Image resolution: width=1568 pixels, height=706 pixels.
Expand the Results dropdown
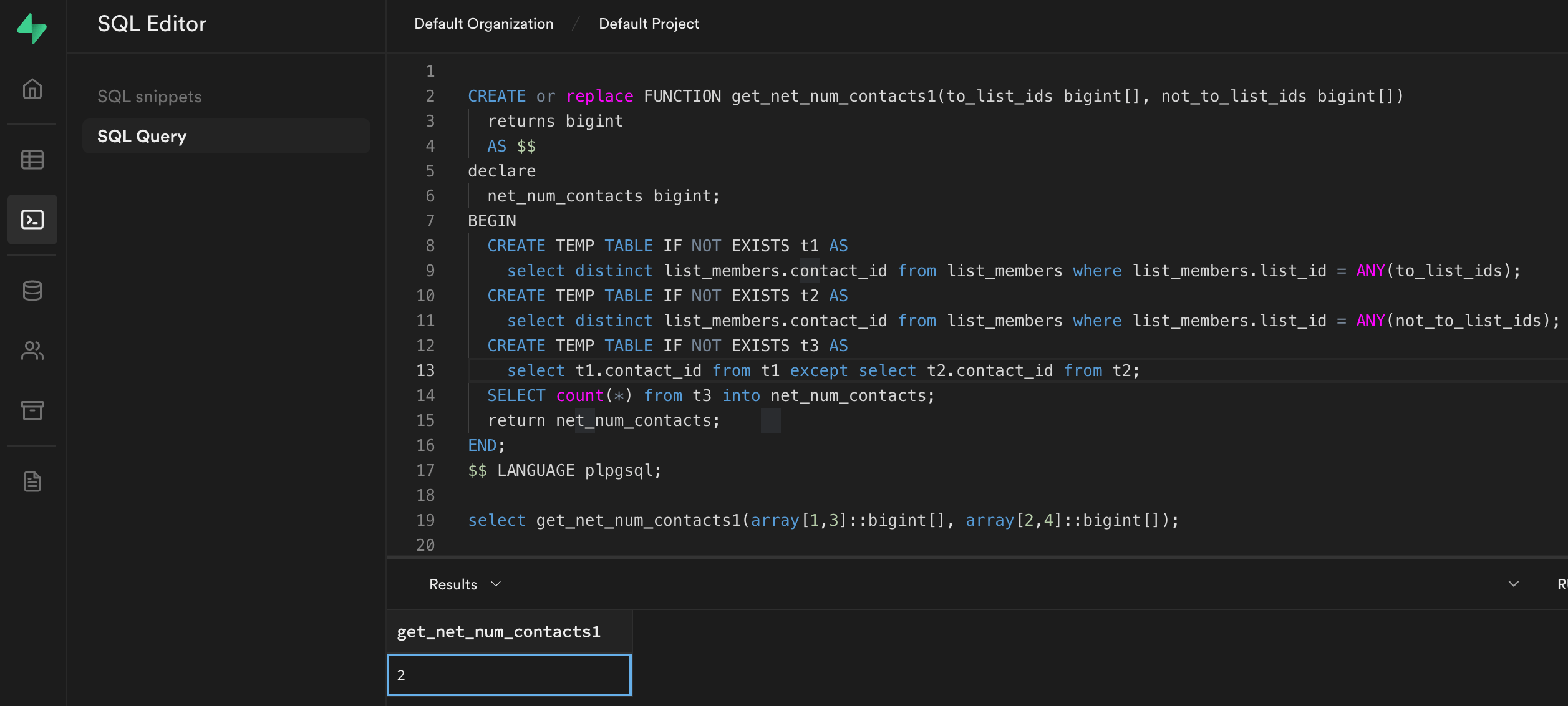[x=463, y=584]
